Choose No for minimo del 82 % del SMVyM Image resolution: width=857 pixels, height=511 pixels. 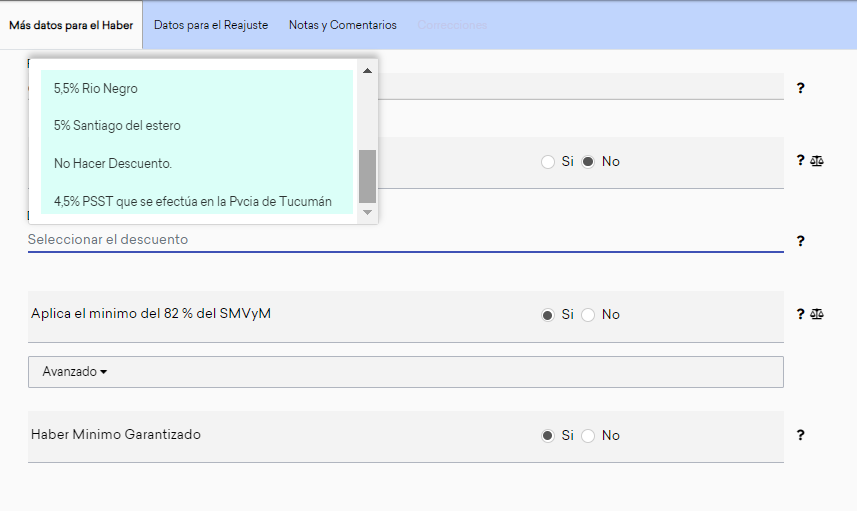pos(588,315)
